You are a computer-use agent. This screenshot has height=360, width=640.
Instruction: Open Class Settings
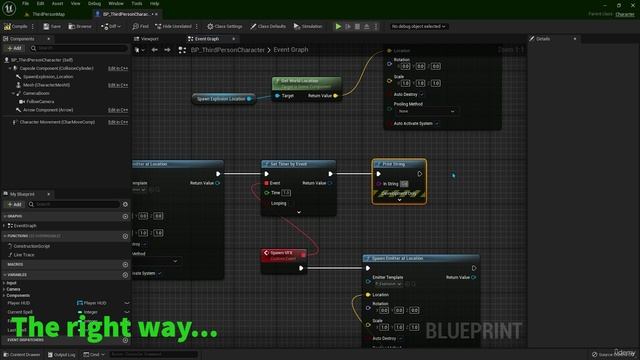(224, 27)
